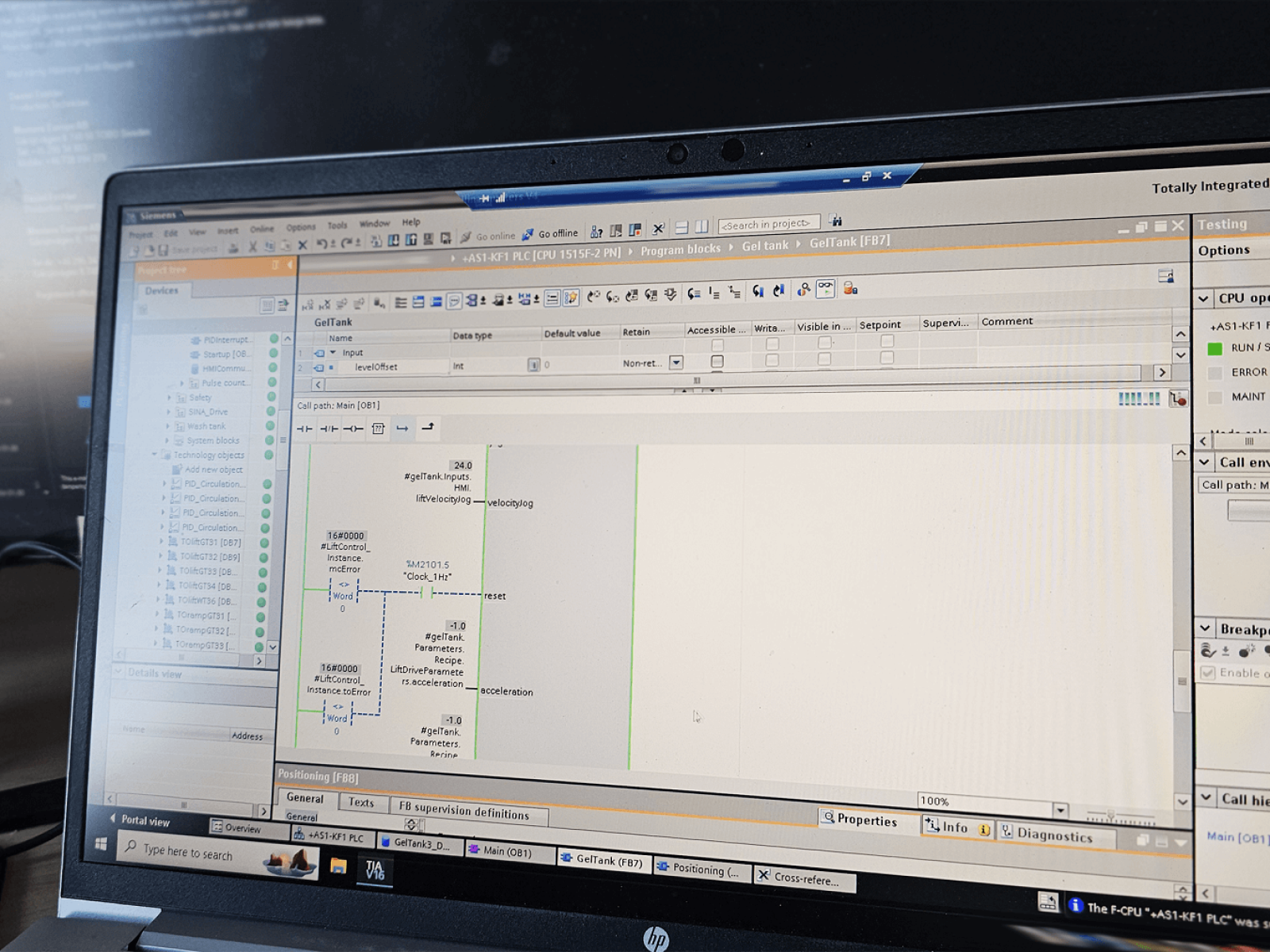This screenshot has height=952, width=1270.
Task: Collapse the Call hierarchy section
Action: (x=1206, y=797)
